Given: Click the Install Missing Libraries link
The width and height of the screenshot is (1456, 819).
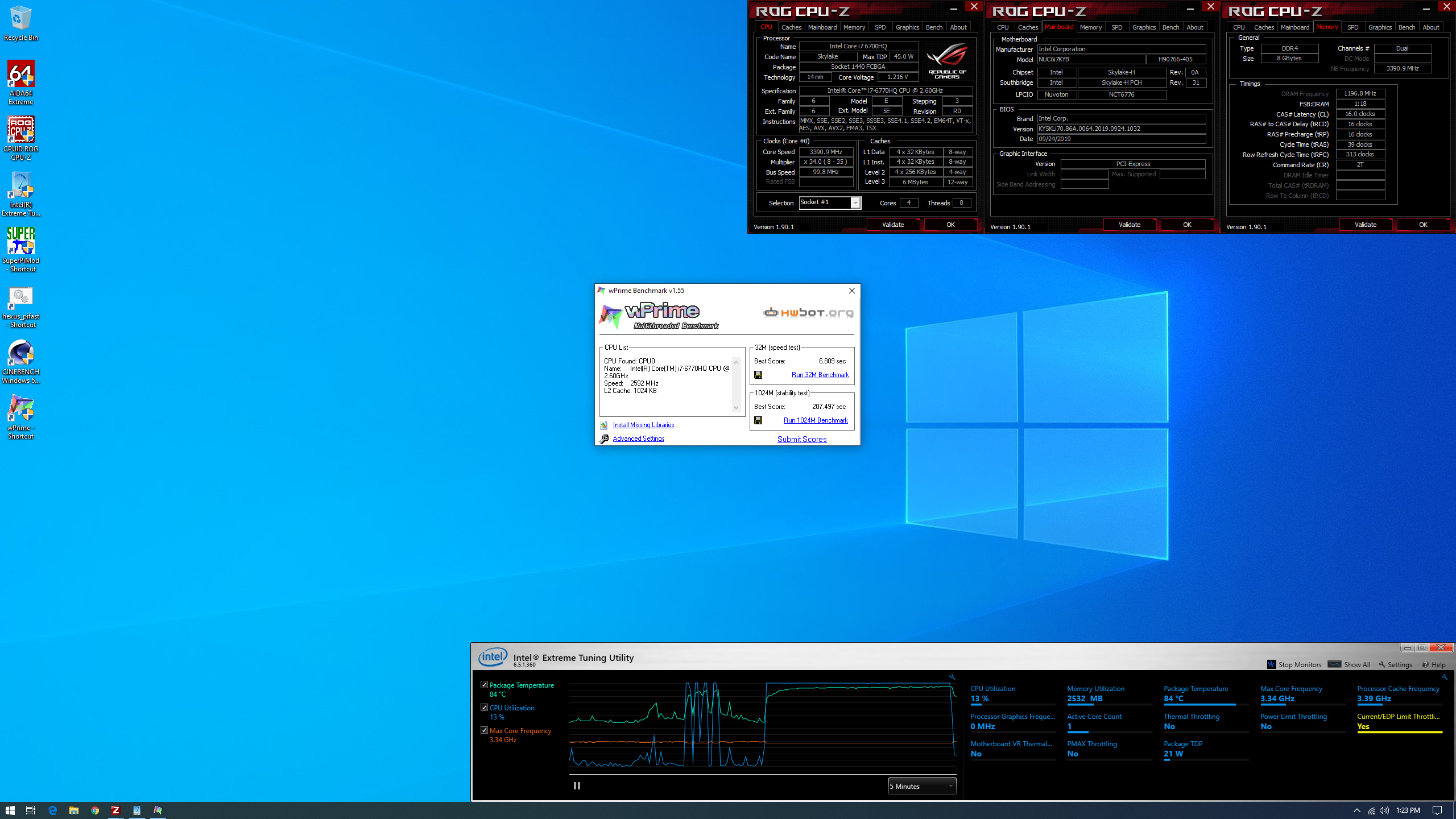Looking at the screenshot, I should 643,425.
